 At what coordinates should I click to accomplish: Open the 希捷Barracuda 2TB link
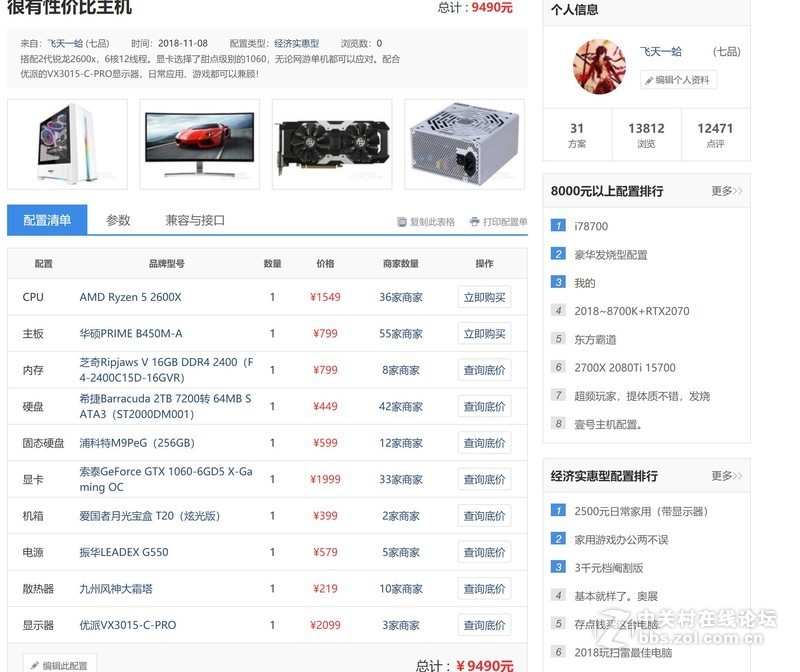[x=165, y=406]
